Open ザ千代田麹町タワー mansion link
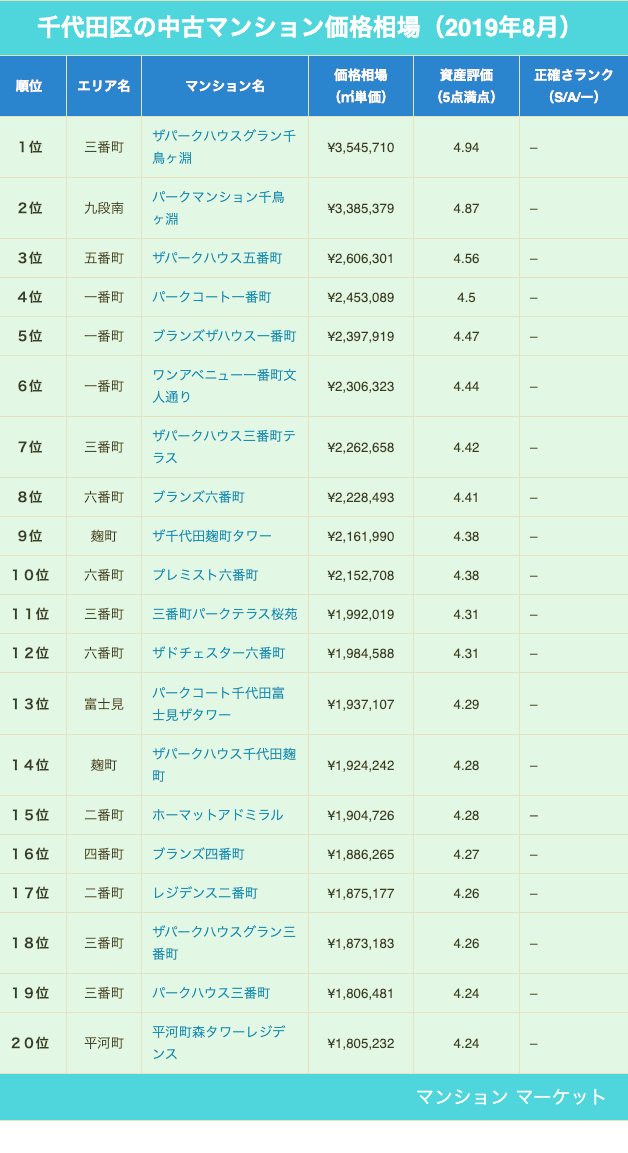Image resolution: width=628 pixels, height=1153 pixels. [x=212, y=536]
